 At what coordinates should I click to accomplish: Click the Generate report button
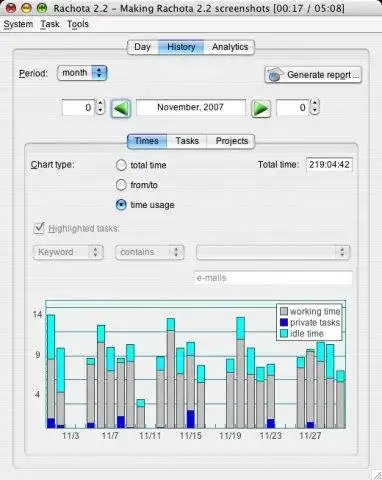(x=313, y=75)
